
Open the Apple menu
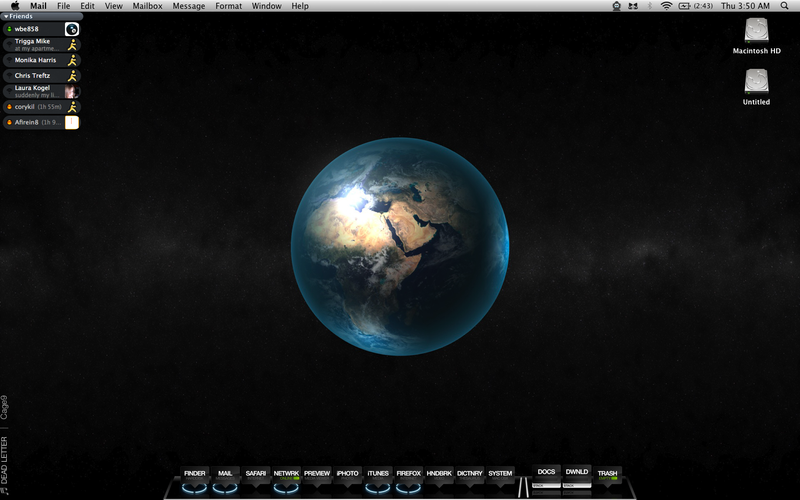click(15, 6)
